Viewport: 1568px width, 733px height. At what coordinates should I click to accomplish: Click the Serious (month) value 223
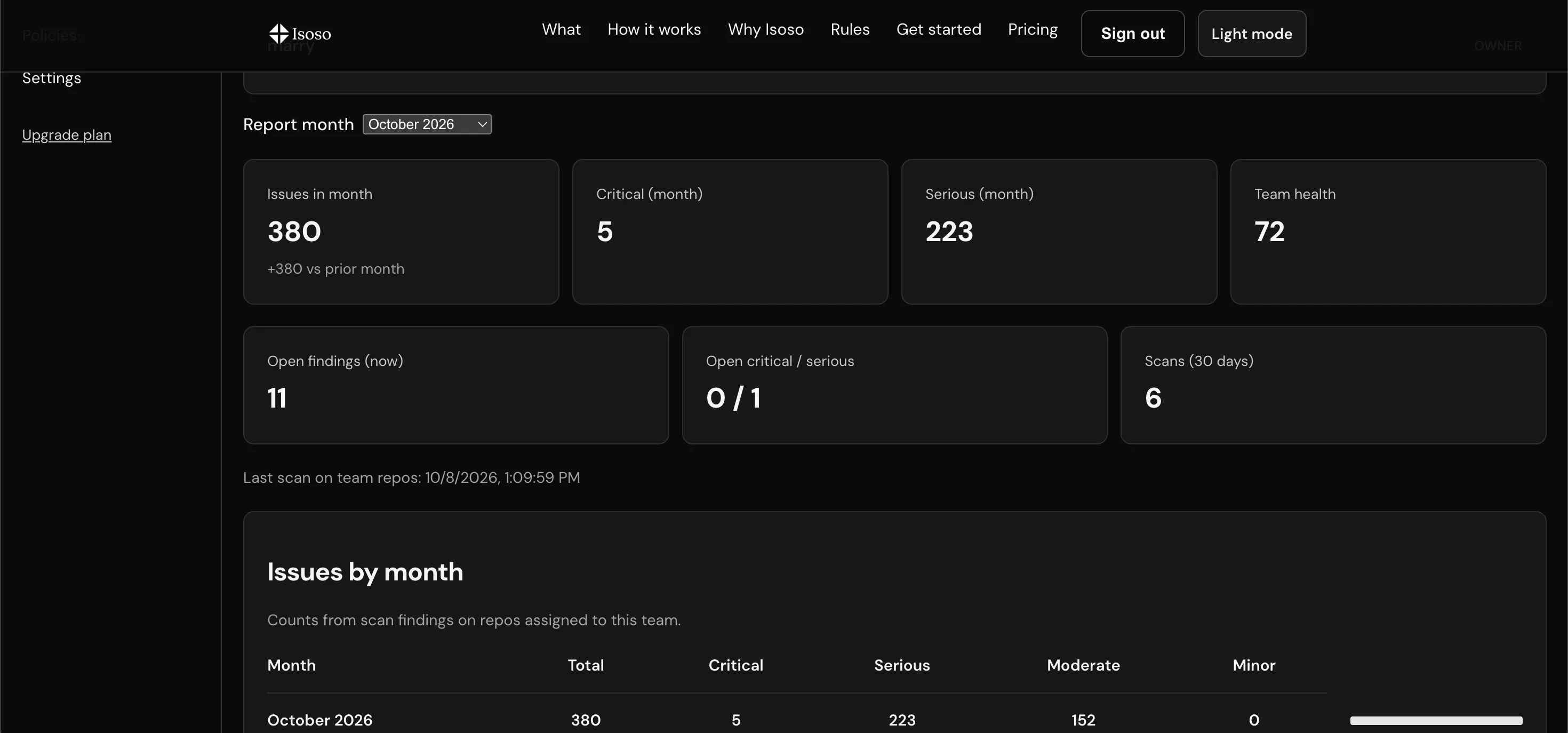point(949,232)
